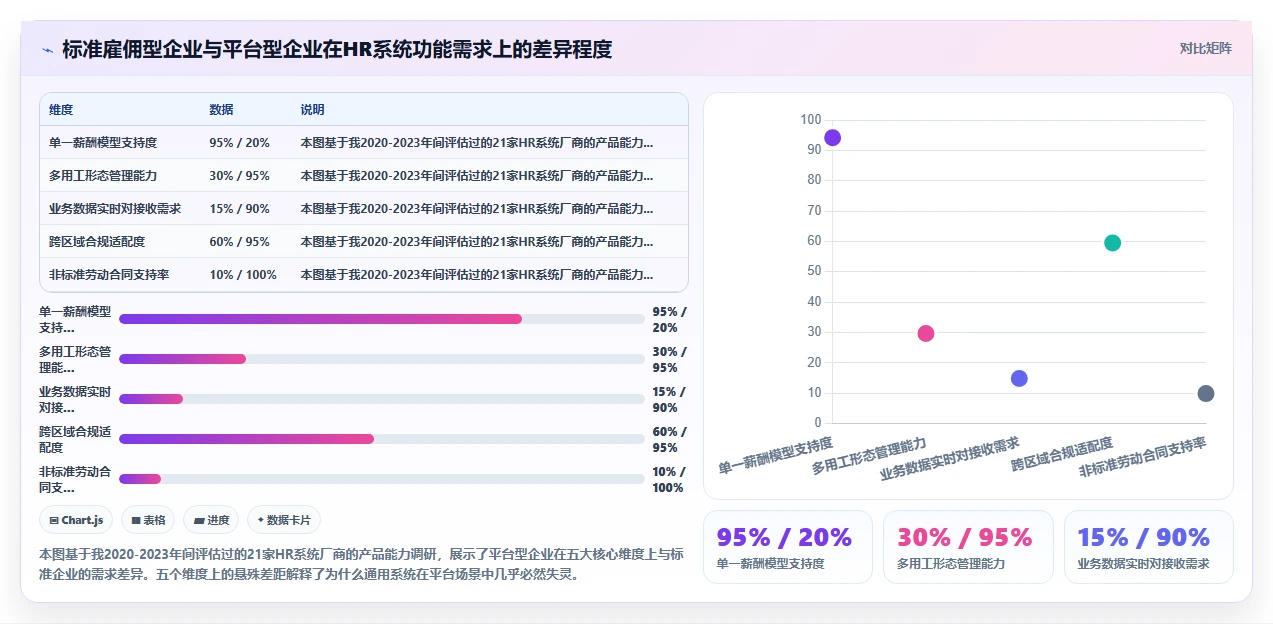Click the lightning icon beside the title
Screen dimensions: 1273x624
[47, 49]
